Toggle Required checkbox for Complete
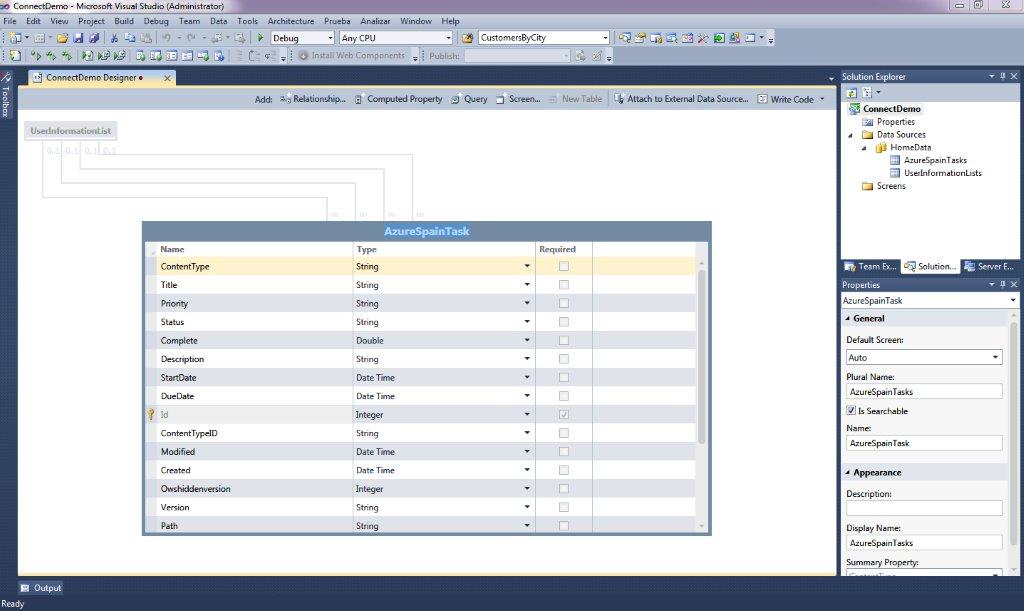 pos(564,341)
